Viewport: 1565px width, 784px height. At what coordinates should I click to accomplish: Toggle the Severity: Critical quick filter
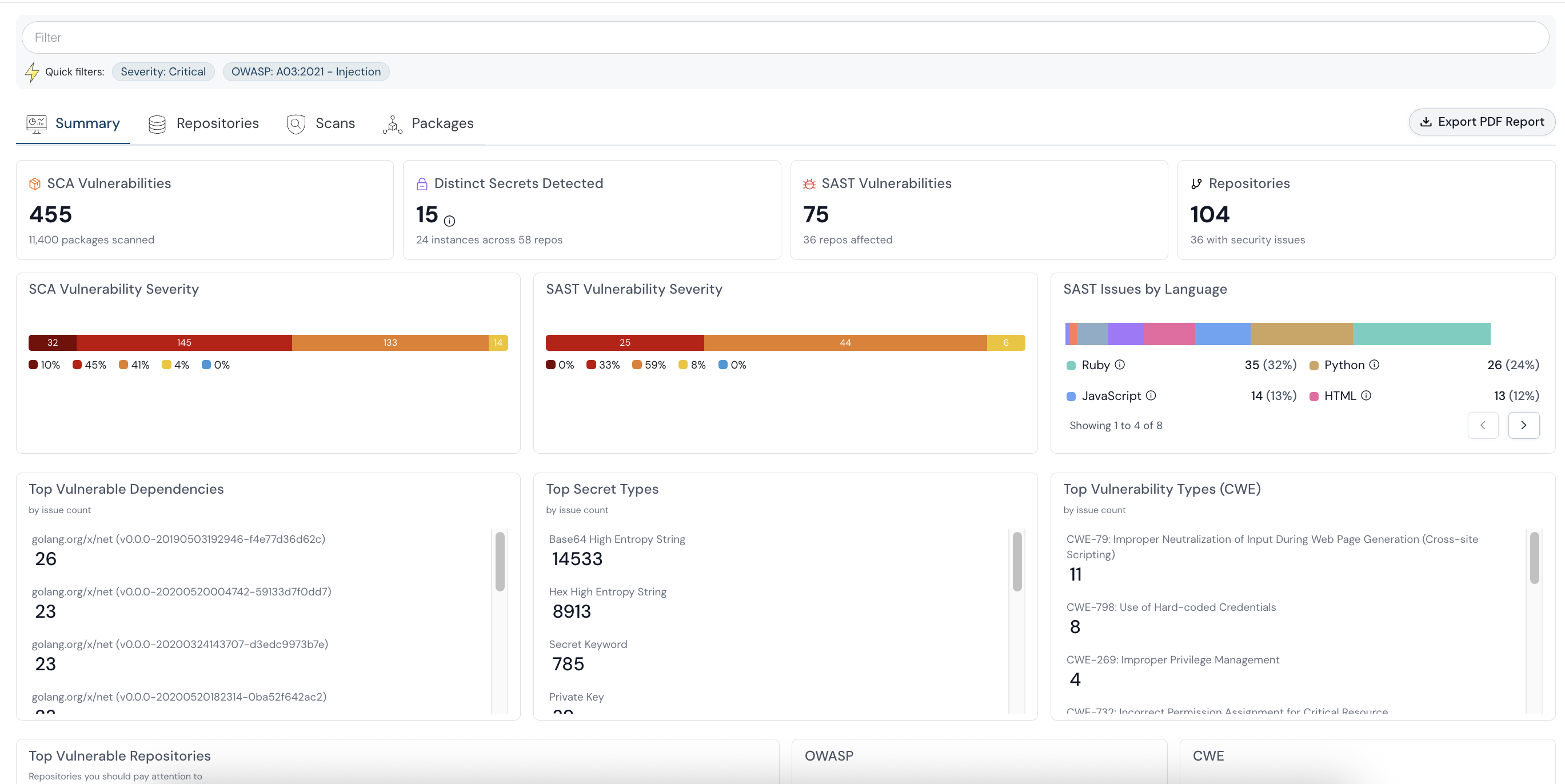163,71
